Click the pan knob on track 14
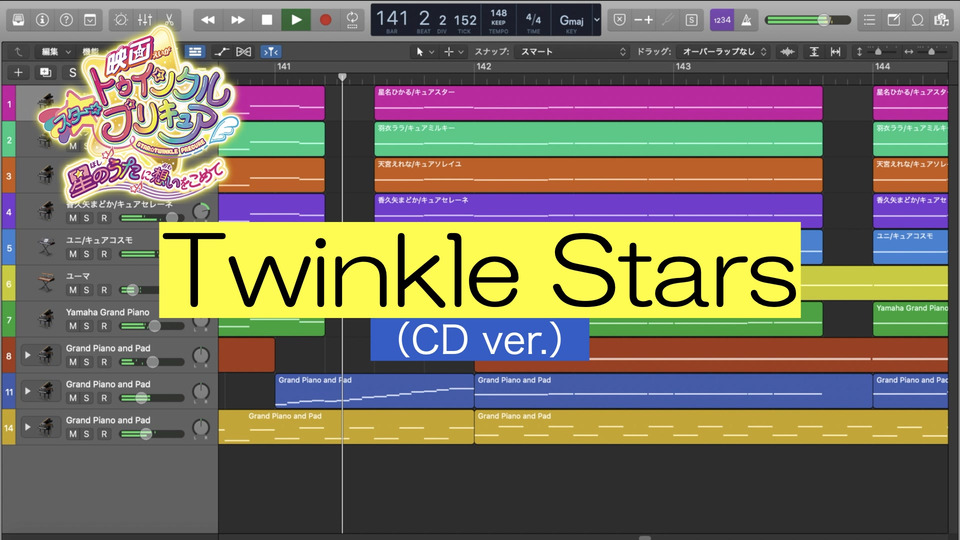 click(x=201, y=428)
